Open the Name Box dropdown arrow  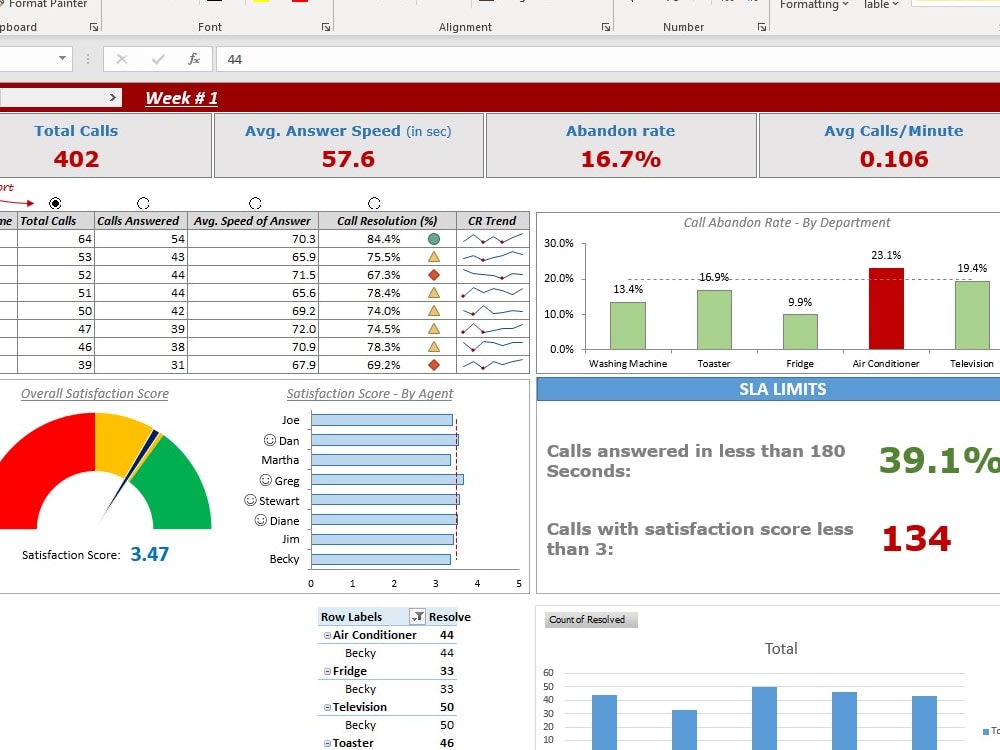[x=62, y=58]
